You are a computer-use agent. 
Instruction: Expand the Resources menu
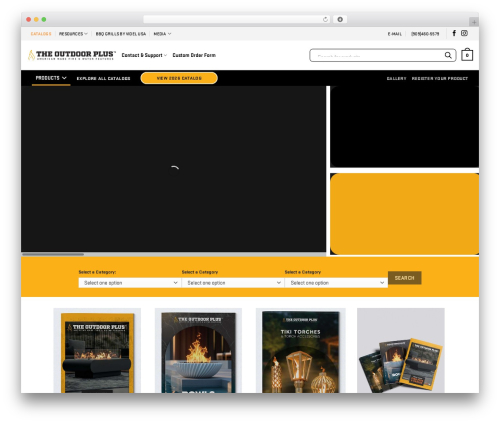pos(73,34)
